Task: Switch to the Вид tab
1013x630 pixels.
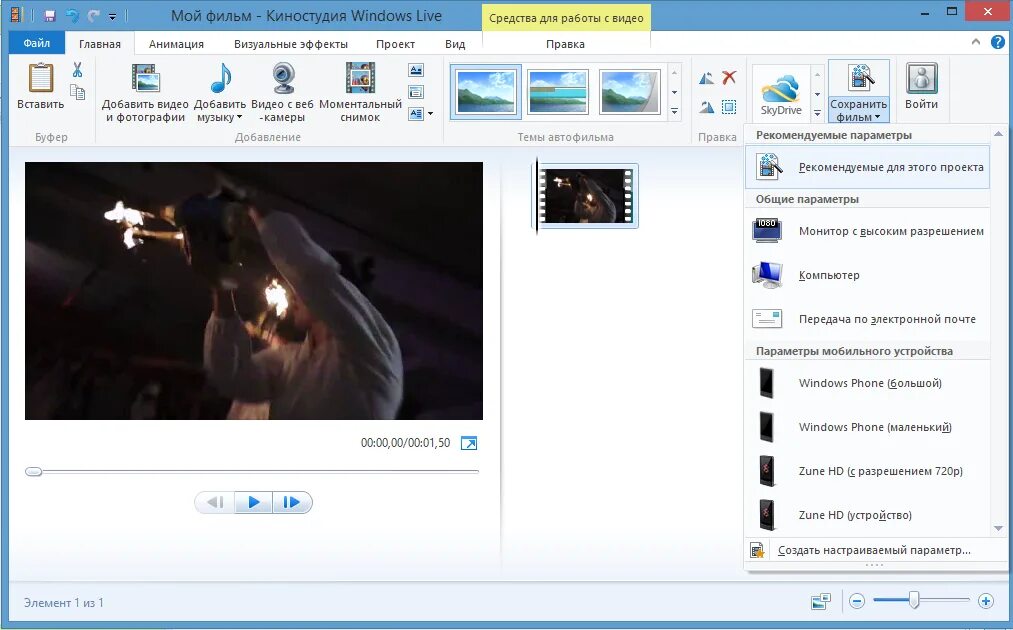Action: click(455, 44)
